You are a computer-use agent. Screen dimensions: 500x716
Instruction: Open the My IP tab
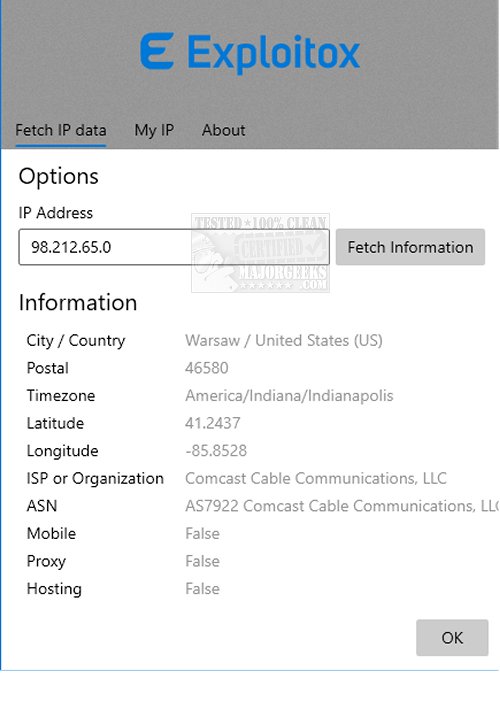[x=154, y=130]
